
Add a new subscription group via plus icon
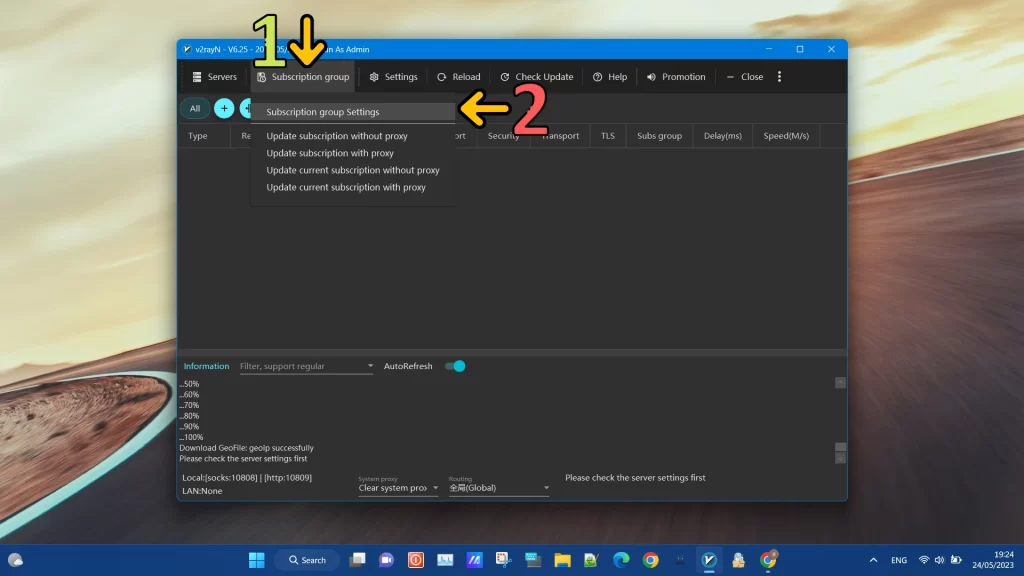point(224,108)
